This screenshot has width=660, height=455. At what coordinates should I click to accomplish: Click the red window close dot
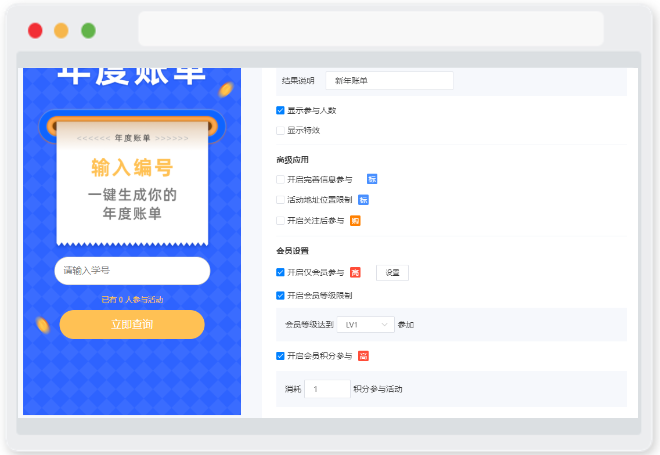pyautogui.click(x=35, y=31)
